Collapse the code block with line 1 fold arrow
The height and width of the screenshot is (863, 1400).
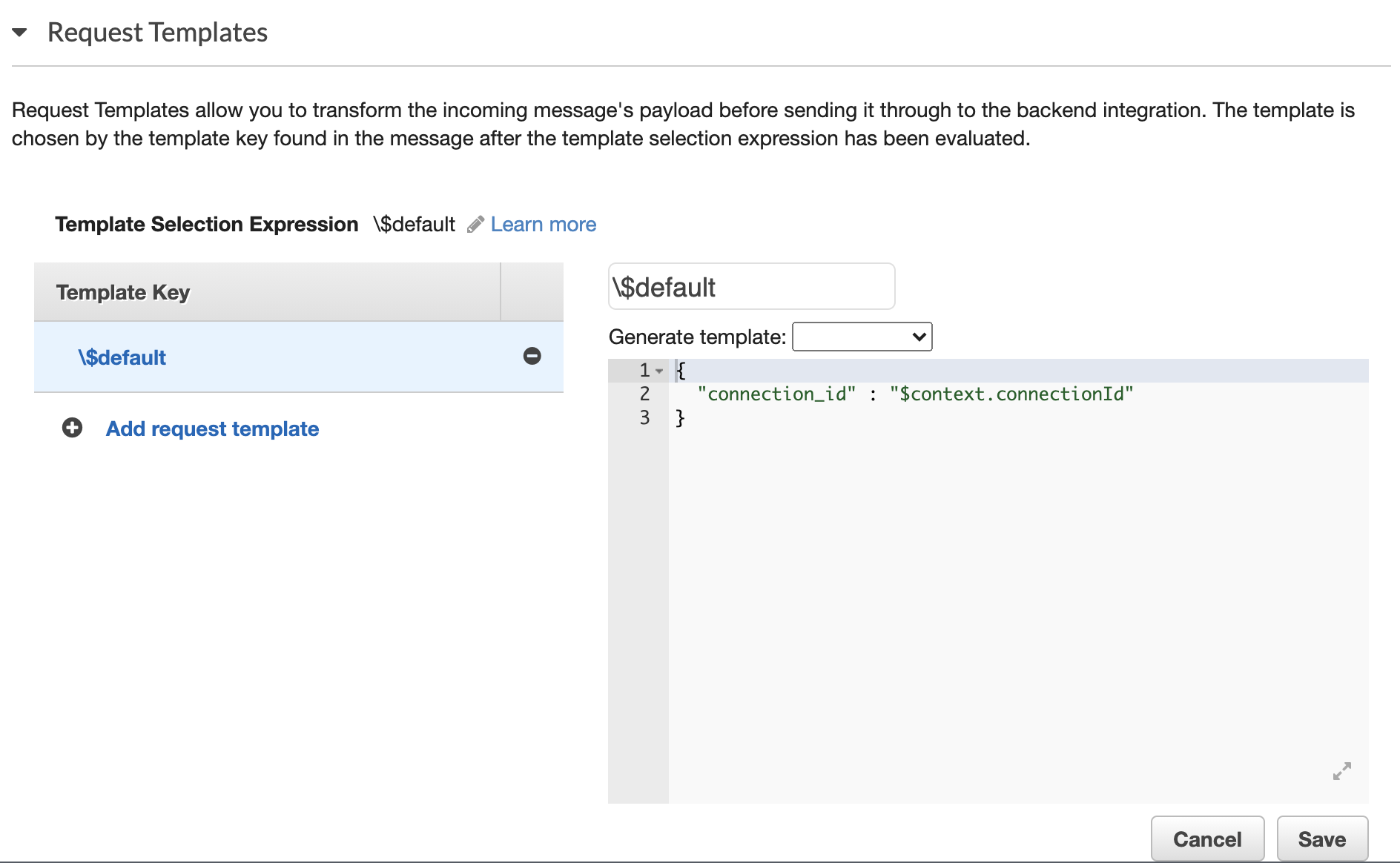click(x=658, y=370)
